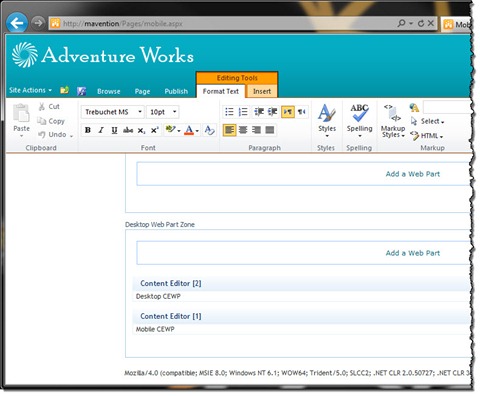The image size is (480, 396).
Task: Open the Site Actions menu
Action: click(x=30, y=90)
